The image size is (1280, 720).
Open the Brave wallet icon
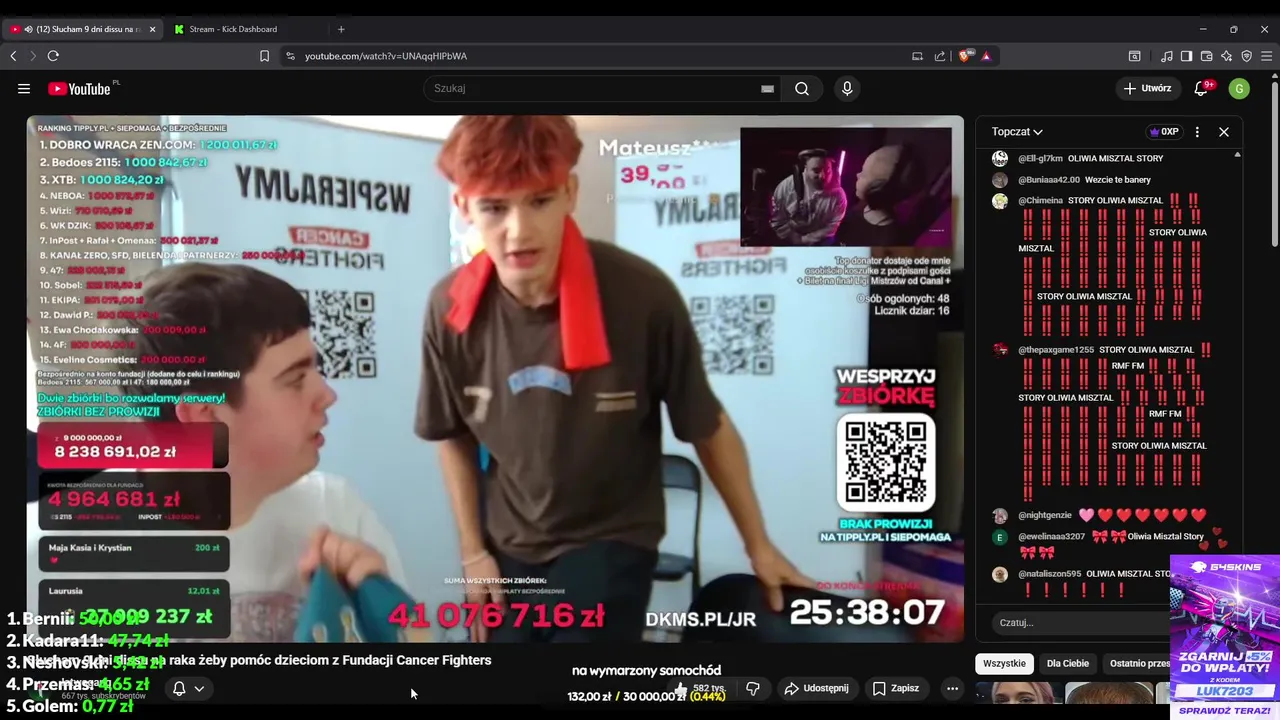click(x=1207, y=56)
